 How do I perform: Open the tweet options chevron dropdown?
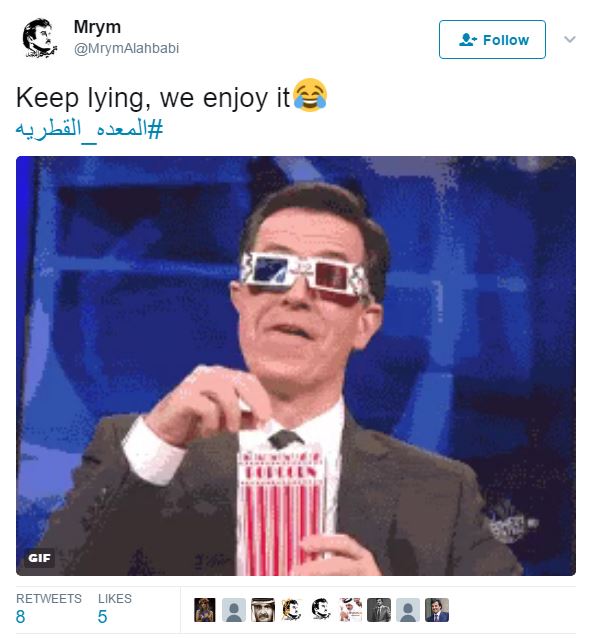pos(569,39)
